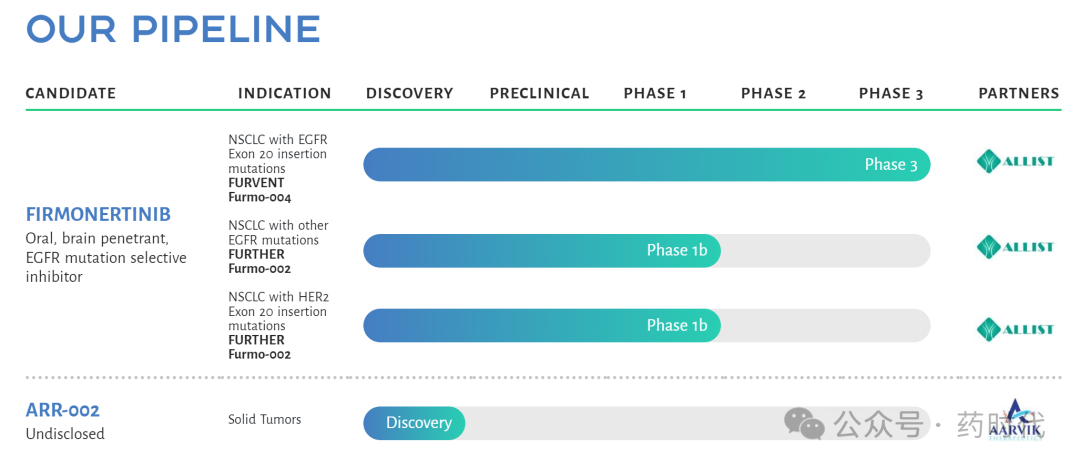
Task: Click the Allist logo in HER2 Exon 20 row
Action: (1015, 329)
